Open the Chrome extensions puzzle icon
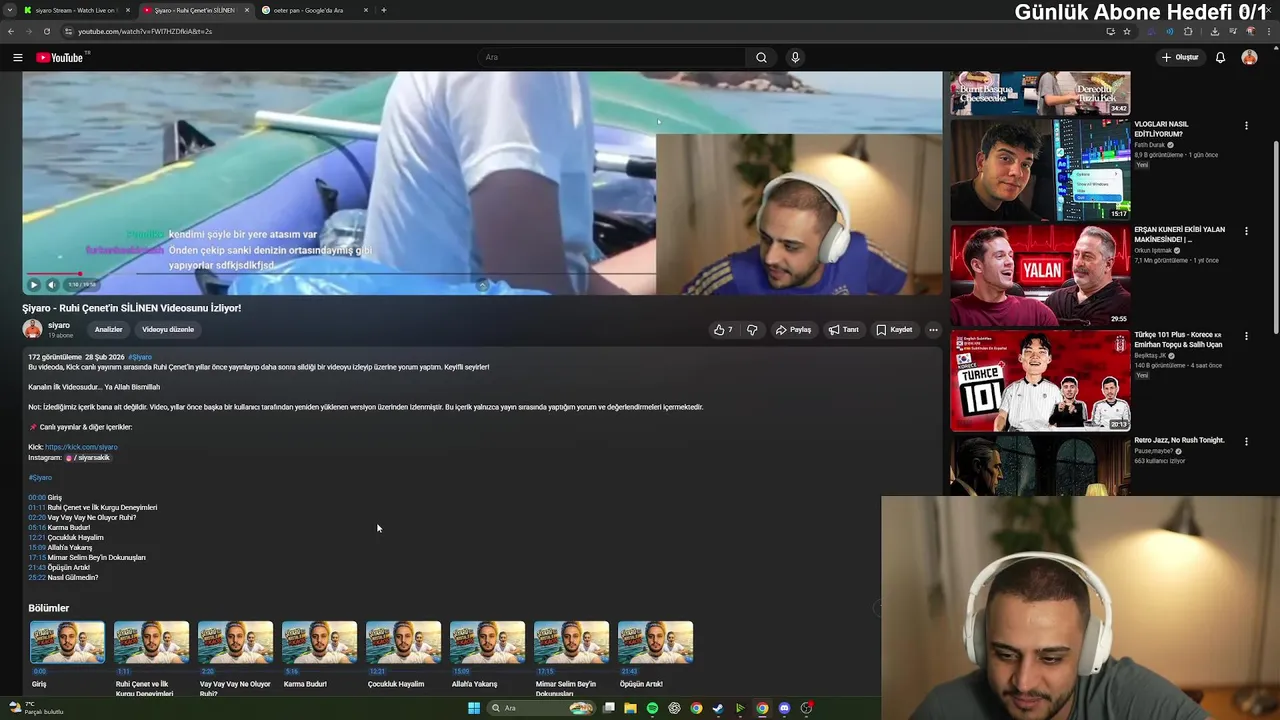 pos(1187,31)
